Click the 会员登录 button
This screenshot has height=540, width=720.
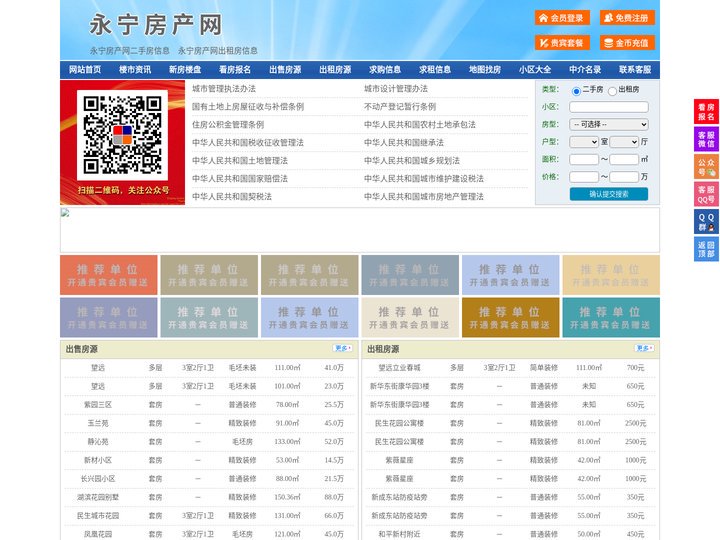click(562, 18)
